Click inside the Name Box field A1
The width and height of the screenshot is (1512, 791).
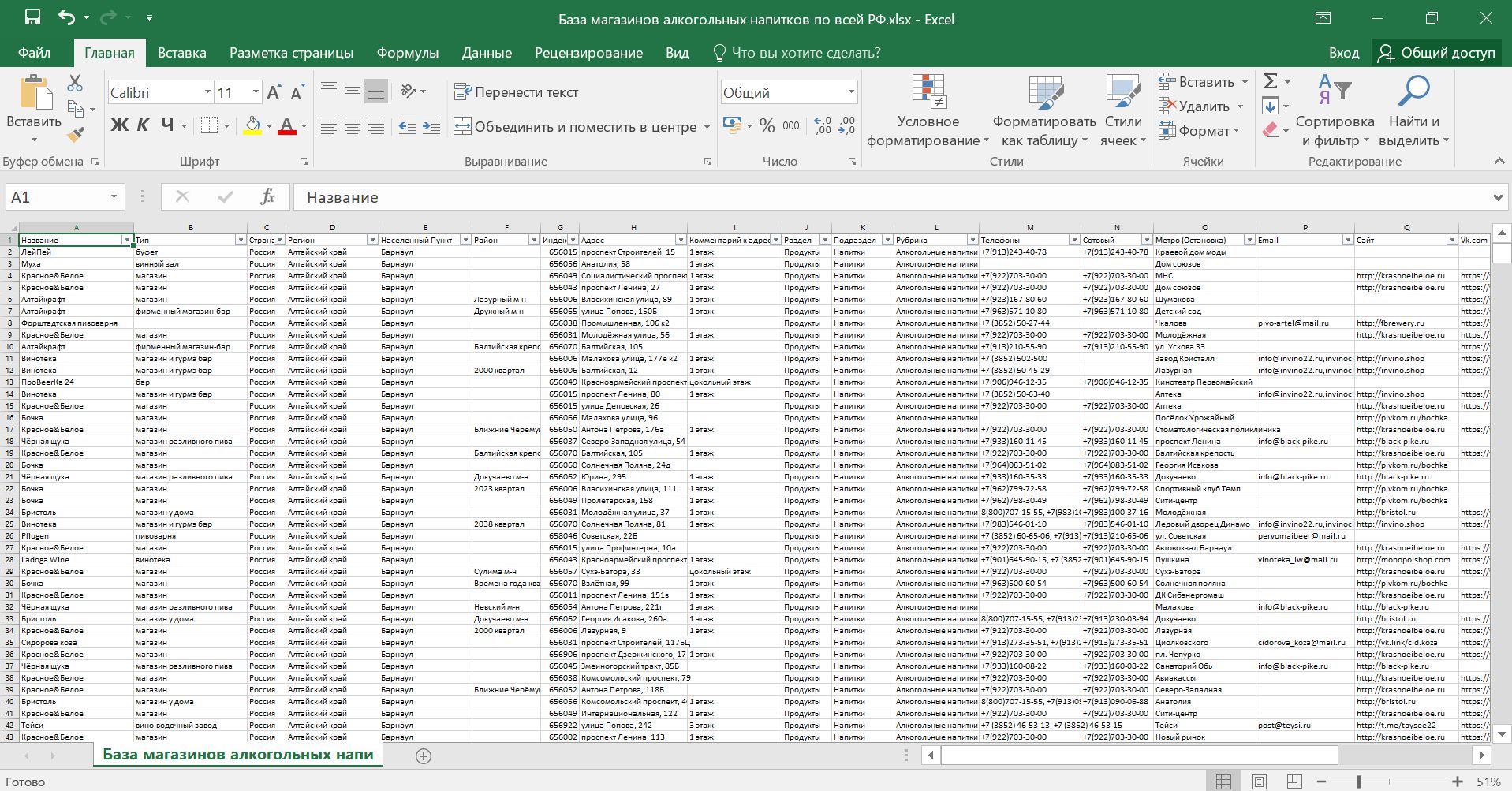pos(55,197)
